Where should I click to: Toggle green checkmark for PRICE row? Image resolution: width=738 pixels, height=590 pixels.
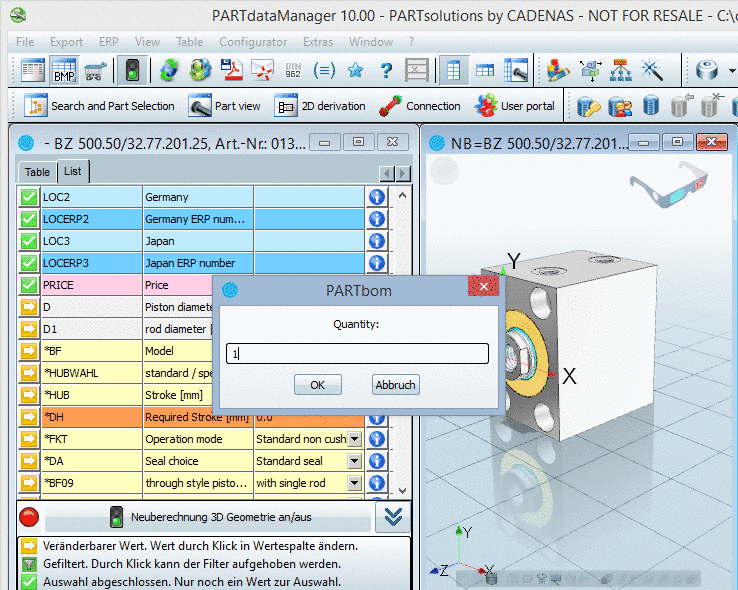coord(28,285)
